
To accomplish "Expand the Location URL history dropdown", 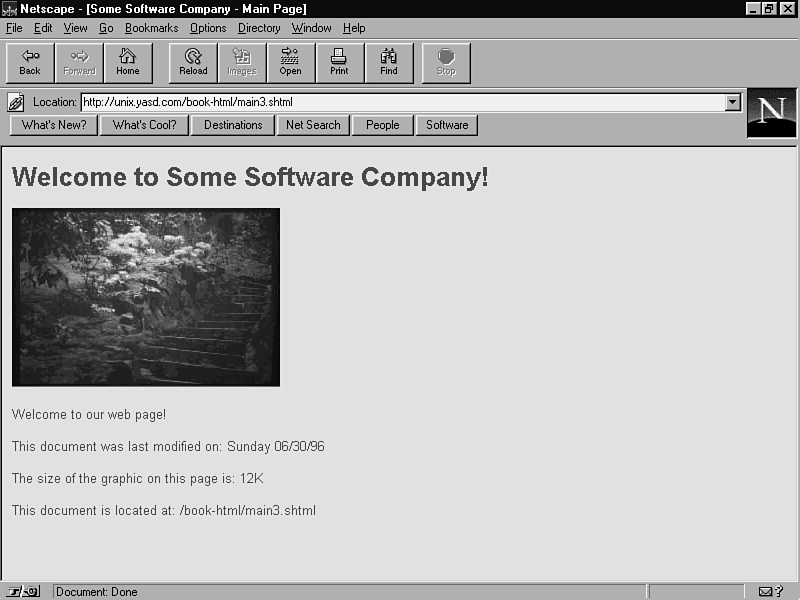I will [733, 102].
